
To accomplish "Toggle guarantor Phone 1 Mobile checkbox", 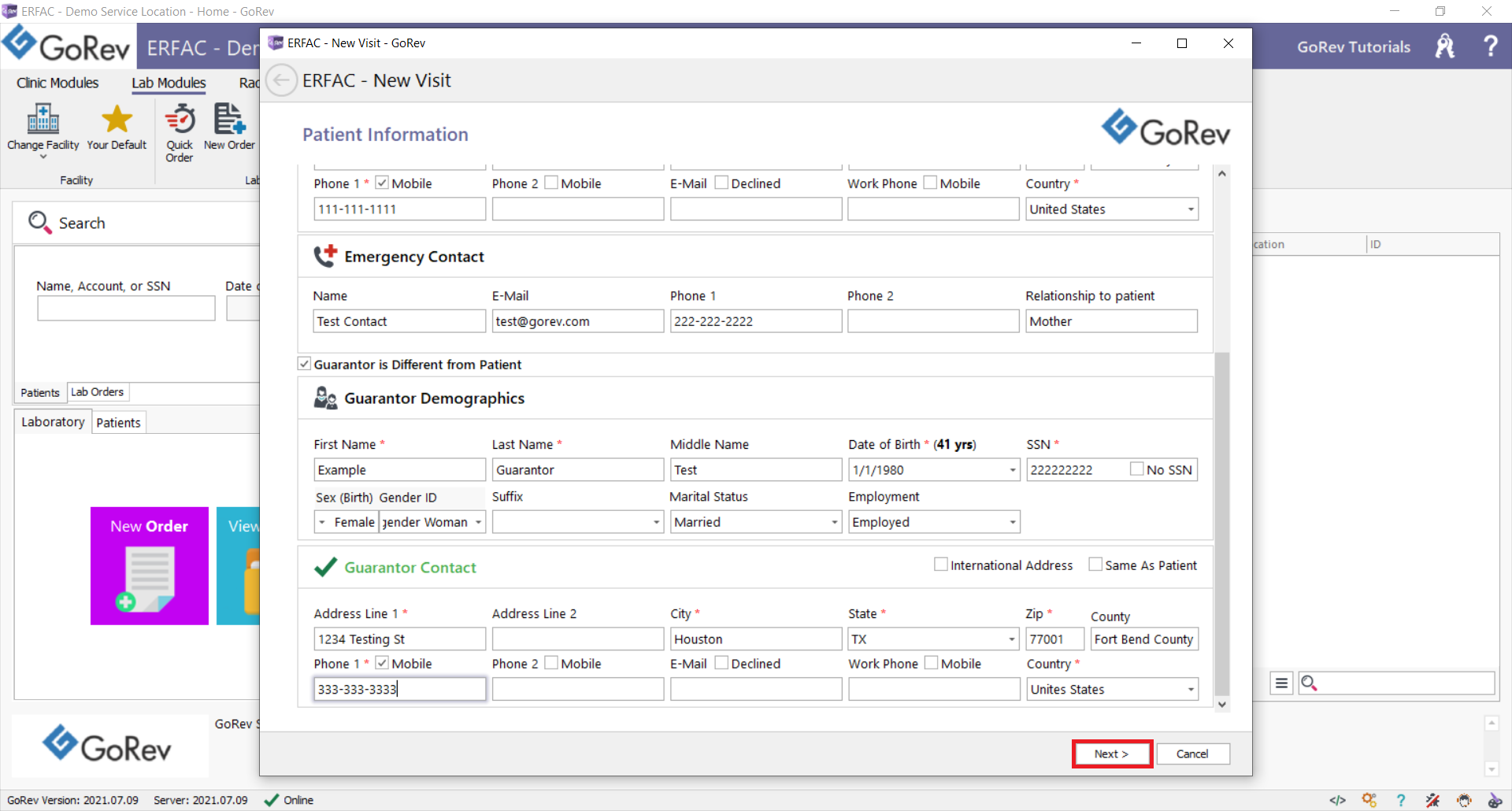I will pyautogui.click(x=382, y=663).
